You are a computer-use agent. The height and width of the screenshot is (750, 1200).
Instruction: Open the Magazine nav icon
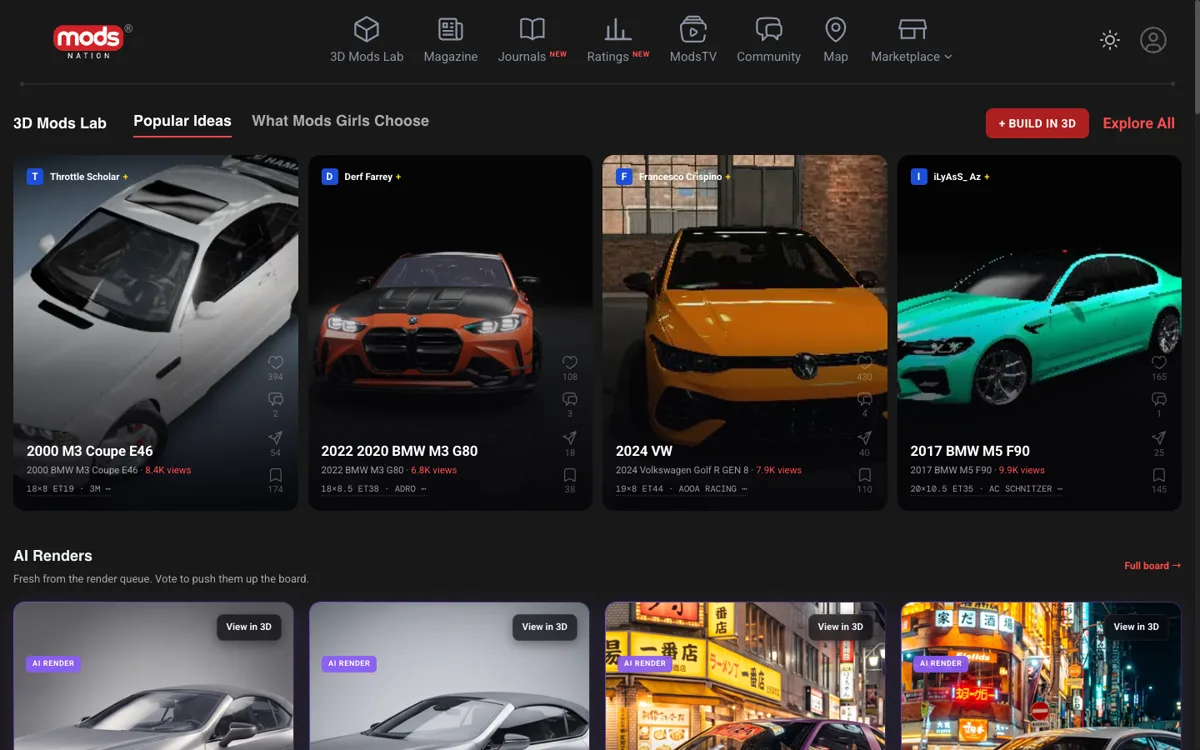450,29
